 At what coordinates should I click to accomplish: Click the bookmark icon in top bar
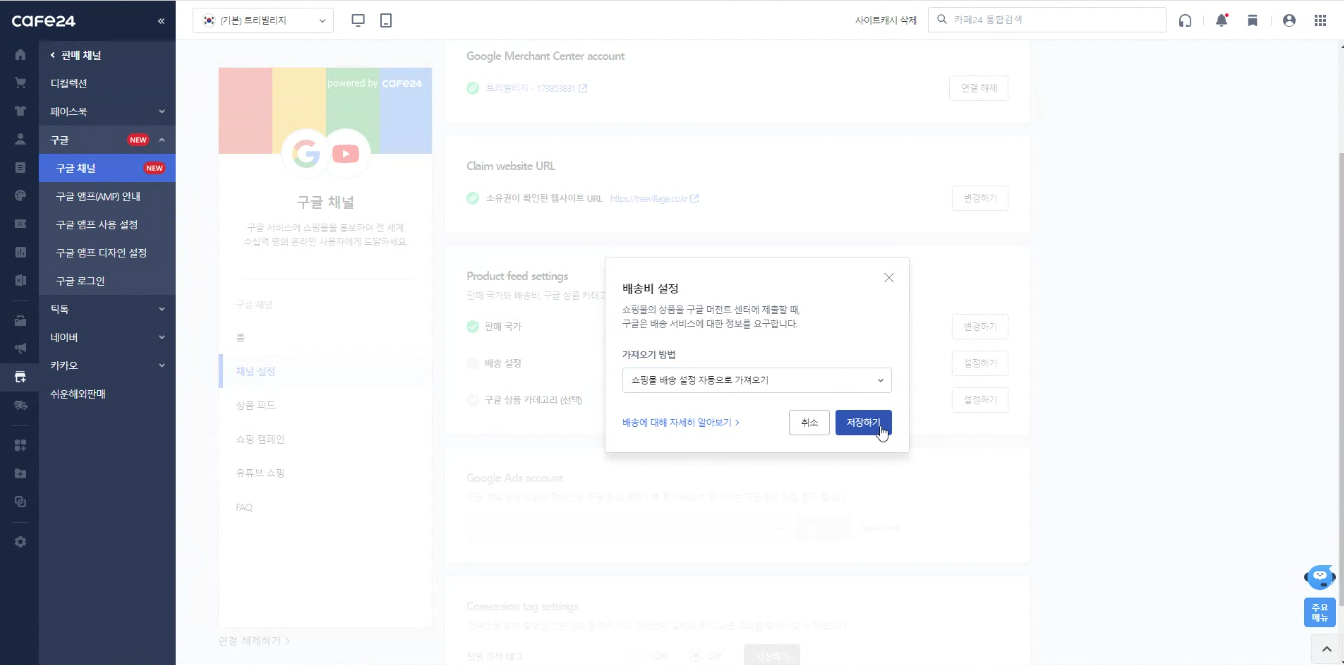(1252, 20)
